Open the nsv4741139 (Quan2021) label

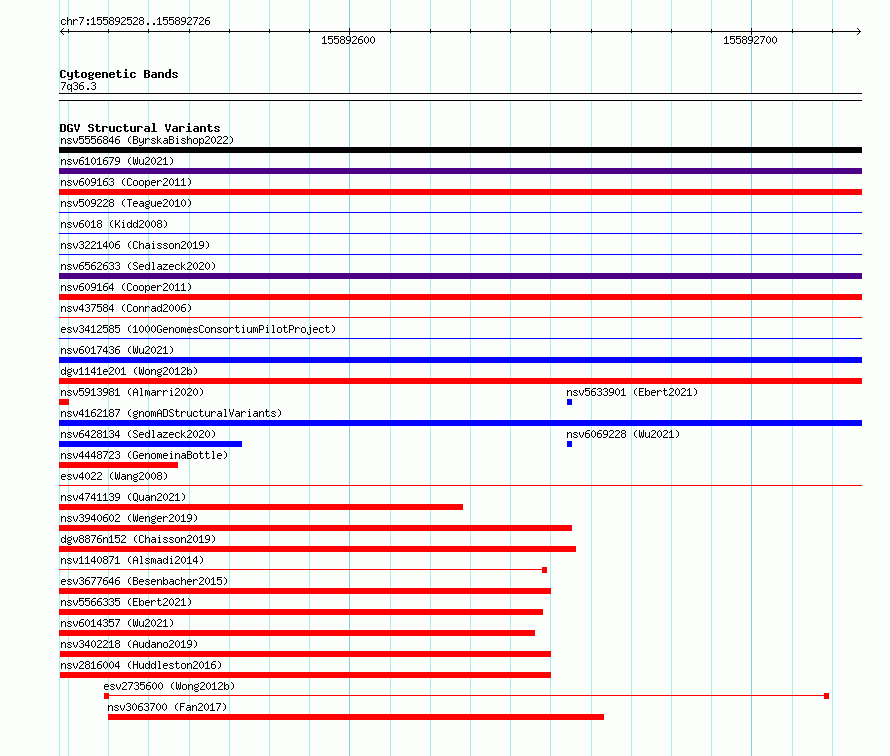tap(123, 497)
